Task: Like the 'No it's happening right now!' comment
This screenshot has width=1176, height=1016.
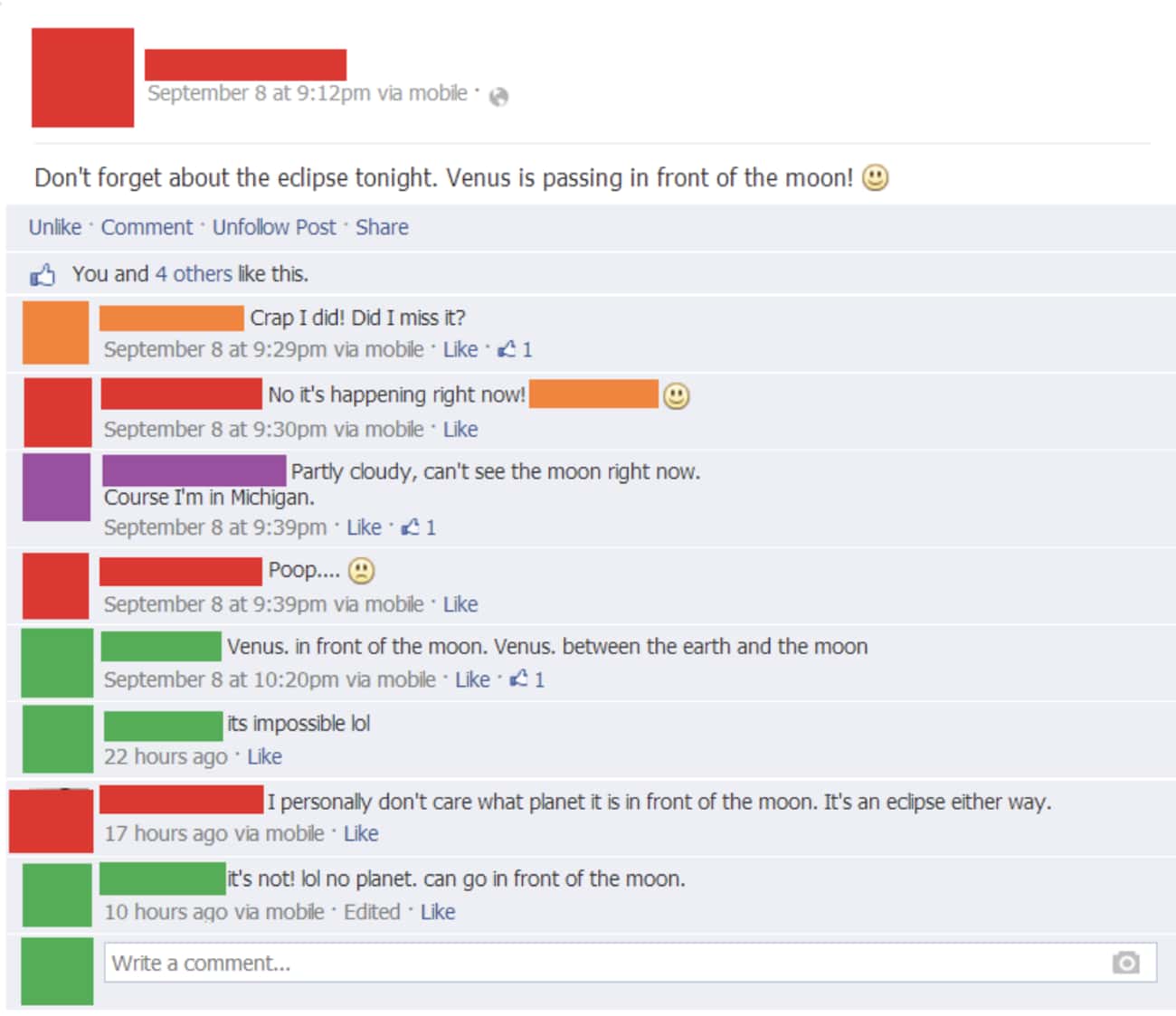Action: tap(460, 430)
